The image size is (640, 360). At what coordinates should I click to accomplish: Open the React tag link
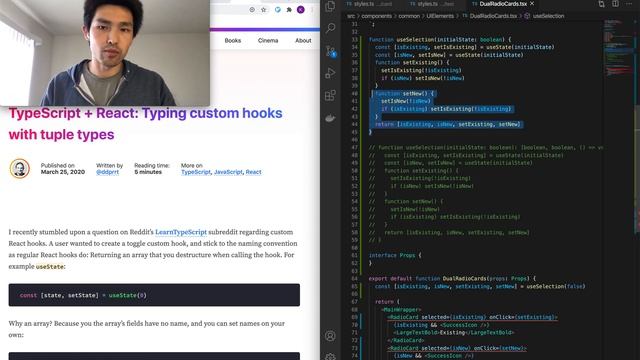[x=253, y=172]
